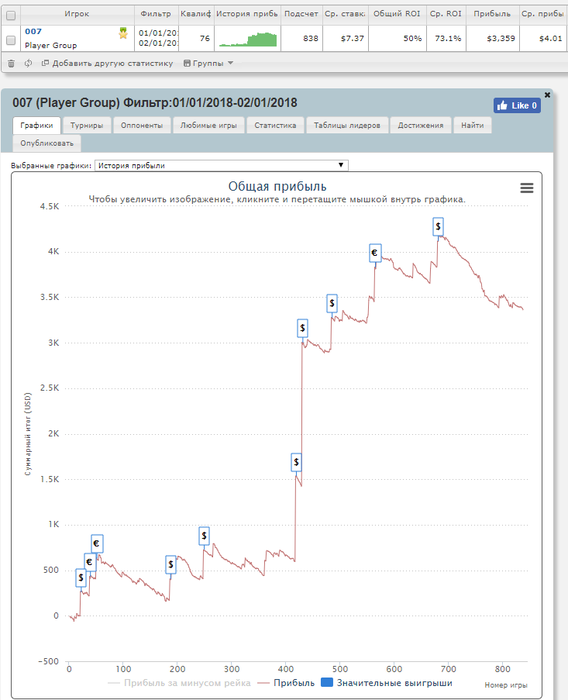Click the refresh statistics icon
The image size is (568, 700).
point(28,63)
